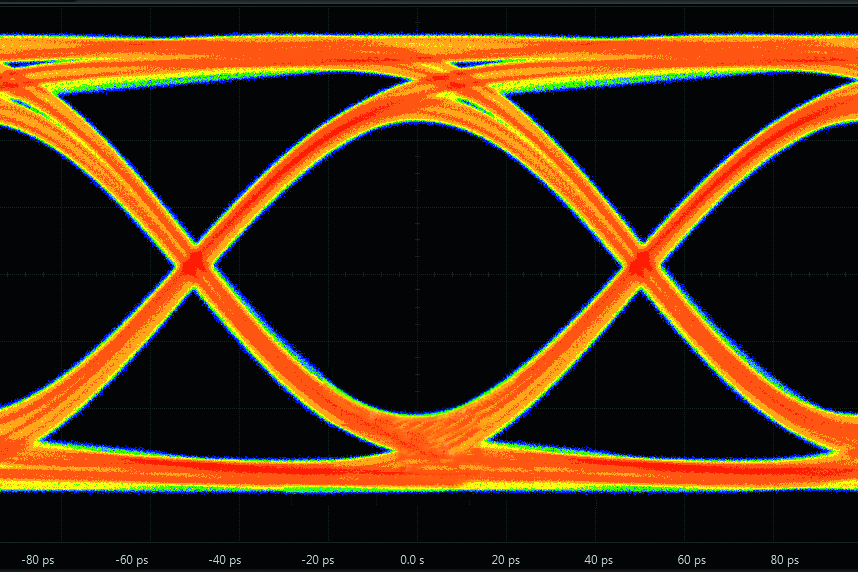Click the -80 ps time axis label
858x572 pixels.
tap(37, 560)
